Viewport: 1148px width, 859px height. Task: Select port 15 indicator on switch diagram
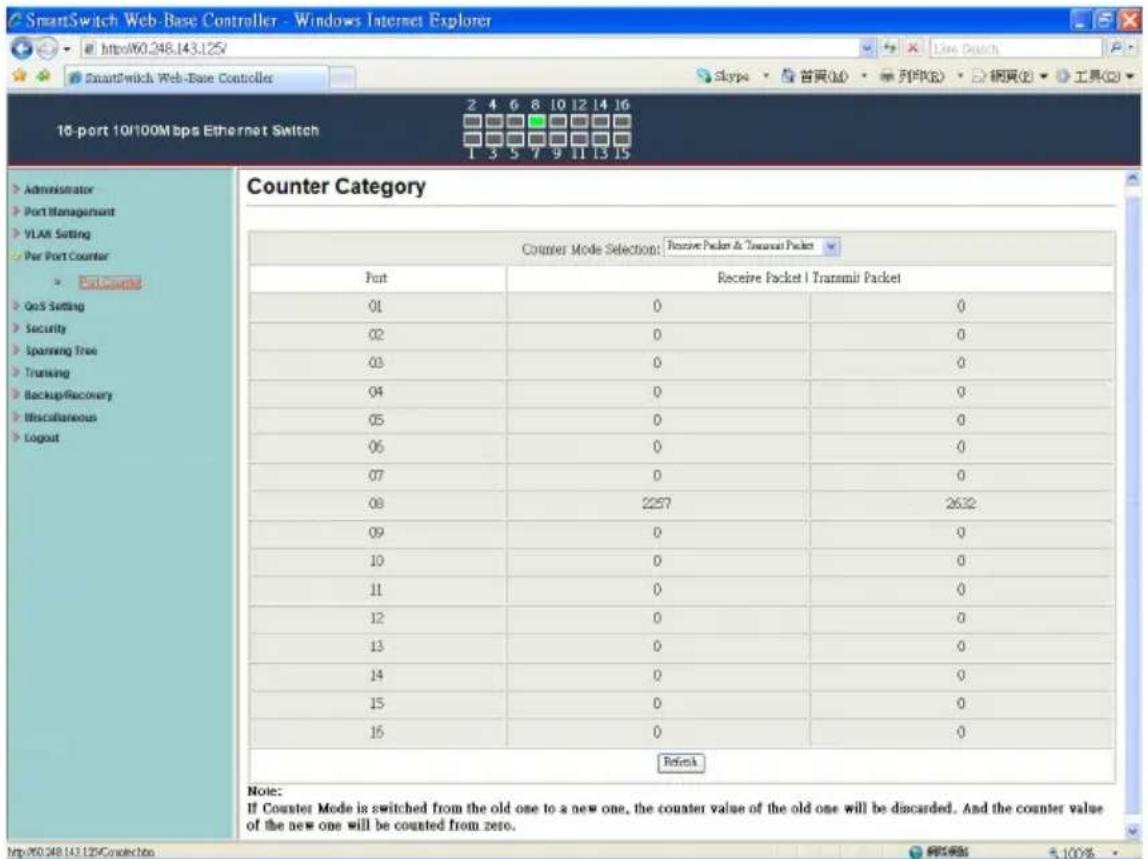(x=622, y=138)
